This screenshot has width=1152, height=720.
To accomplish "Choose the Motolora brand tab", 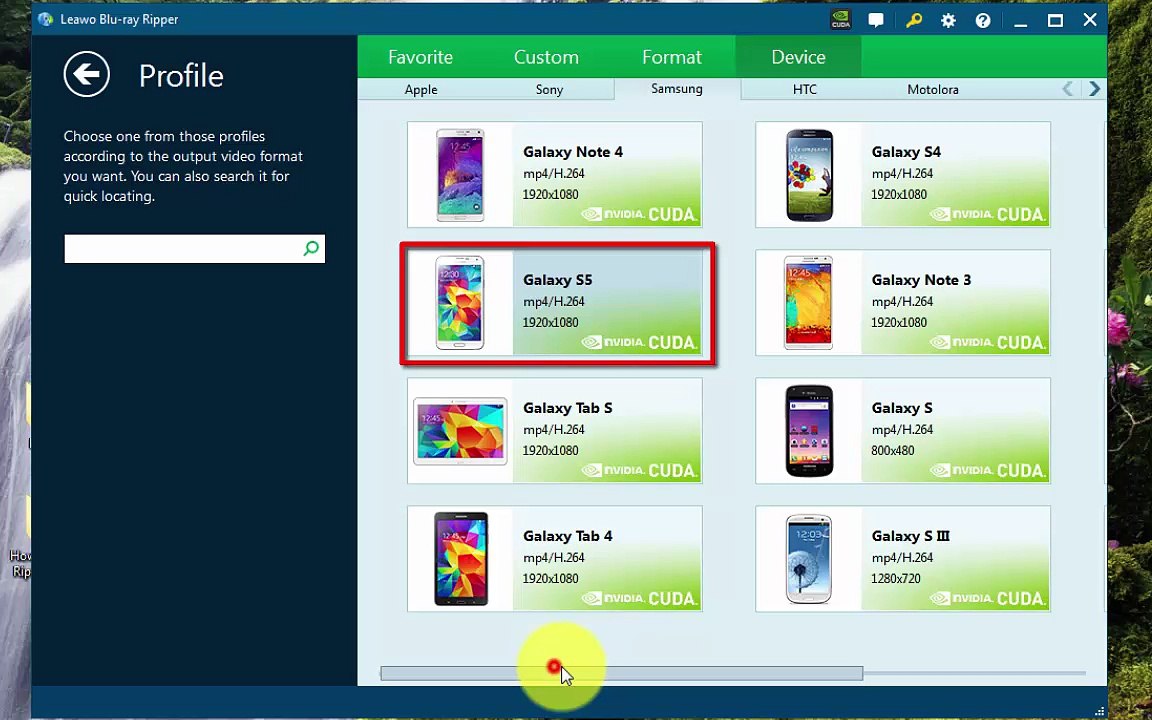I will [x=932, y=90].
